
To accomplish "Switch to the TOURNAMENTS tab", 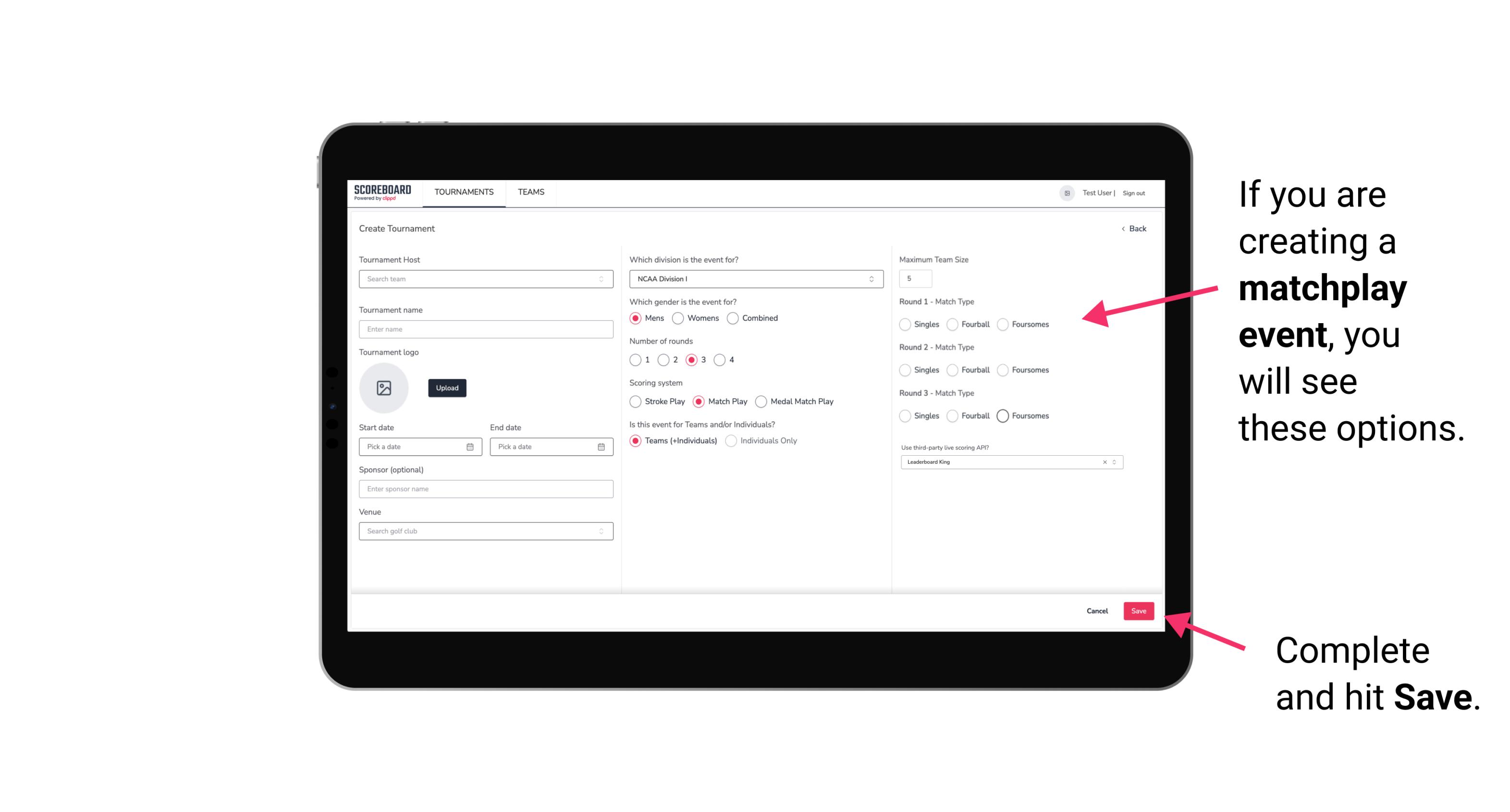I will (x=464, y=192).
